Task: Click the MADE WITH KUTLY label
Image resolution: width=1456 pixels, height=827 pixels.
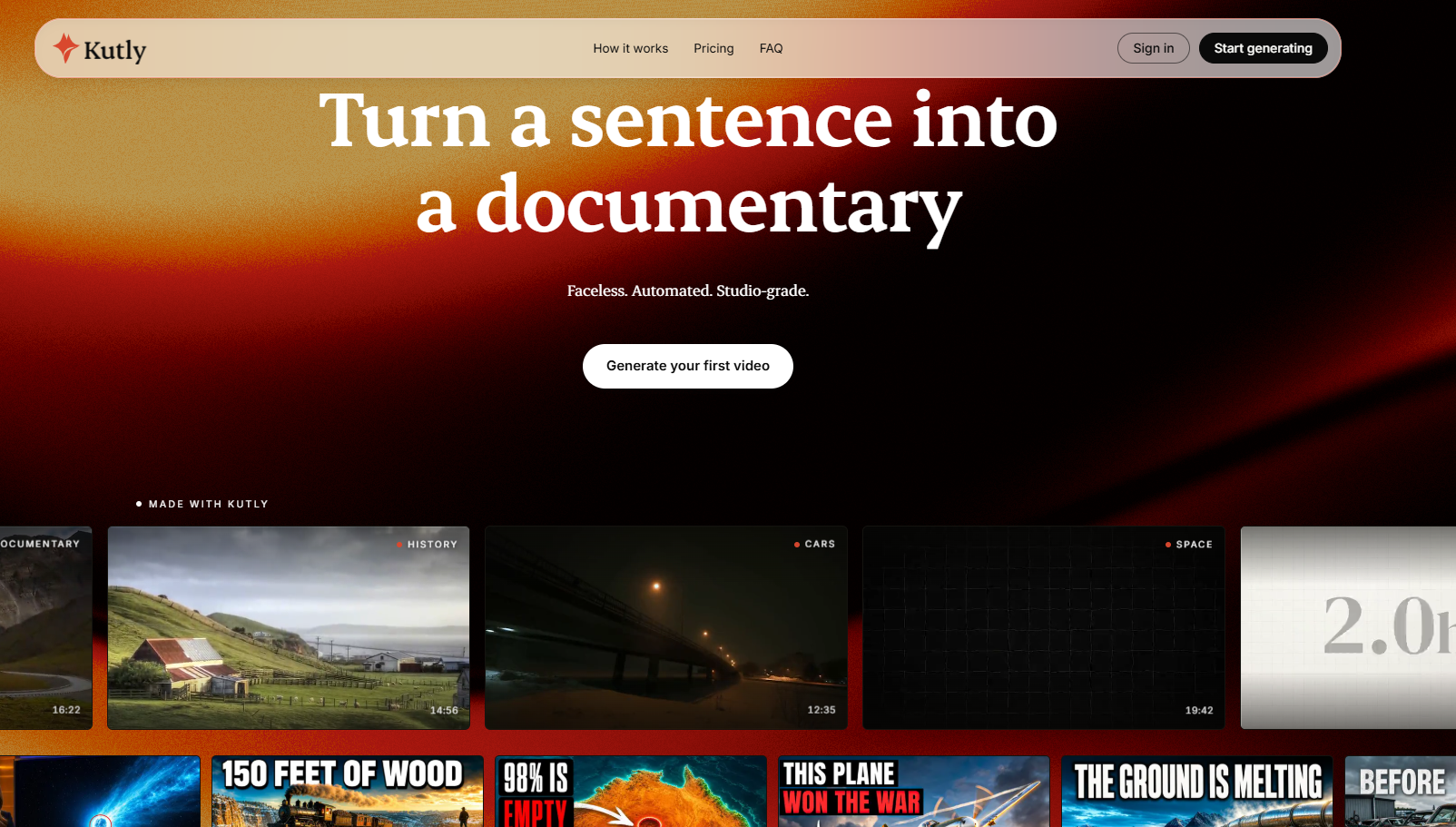Action: tap(209, 504)
